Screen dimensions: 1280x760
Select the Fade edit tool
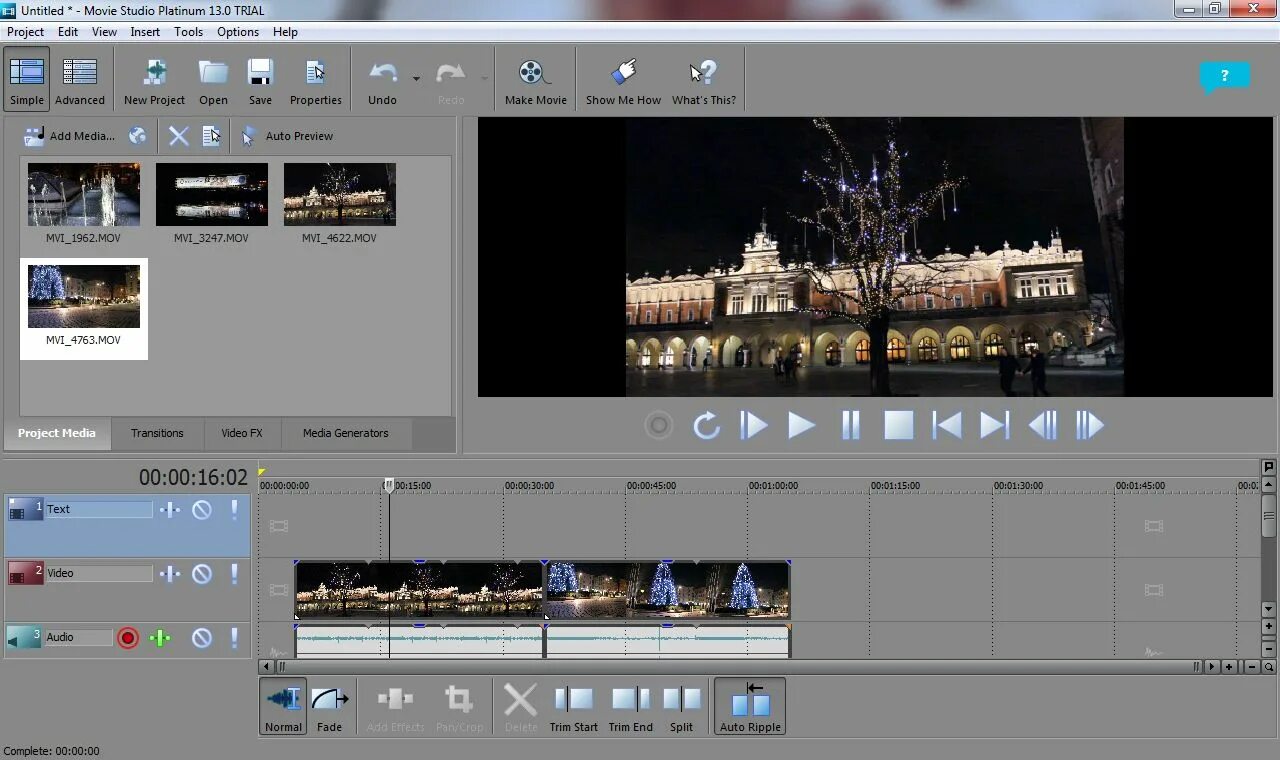point(329,707)
